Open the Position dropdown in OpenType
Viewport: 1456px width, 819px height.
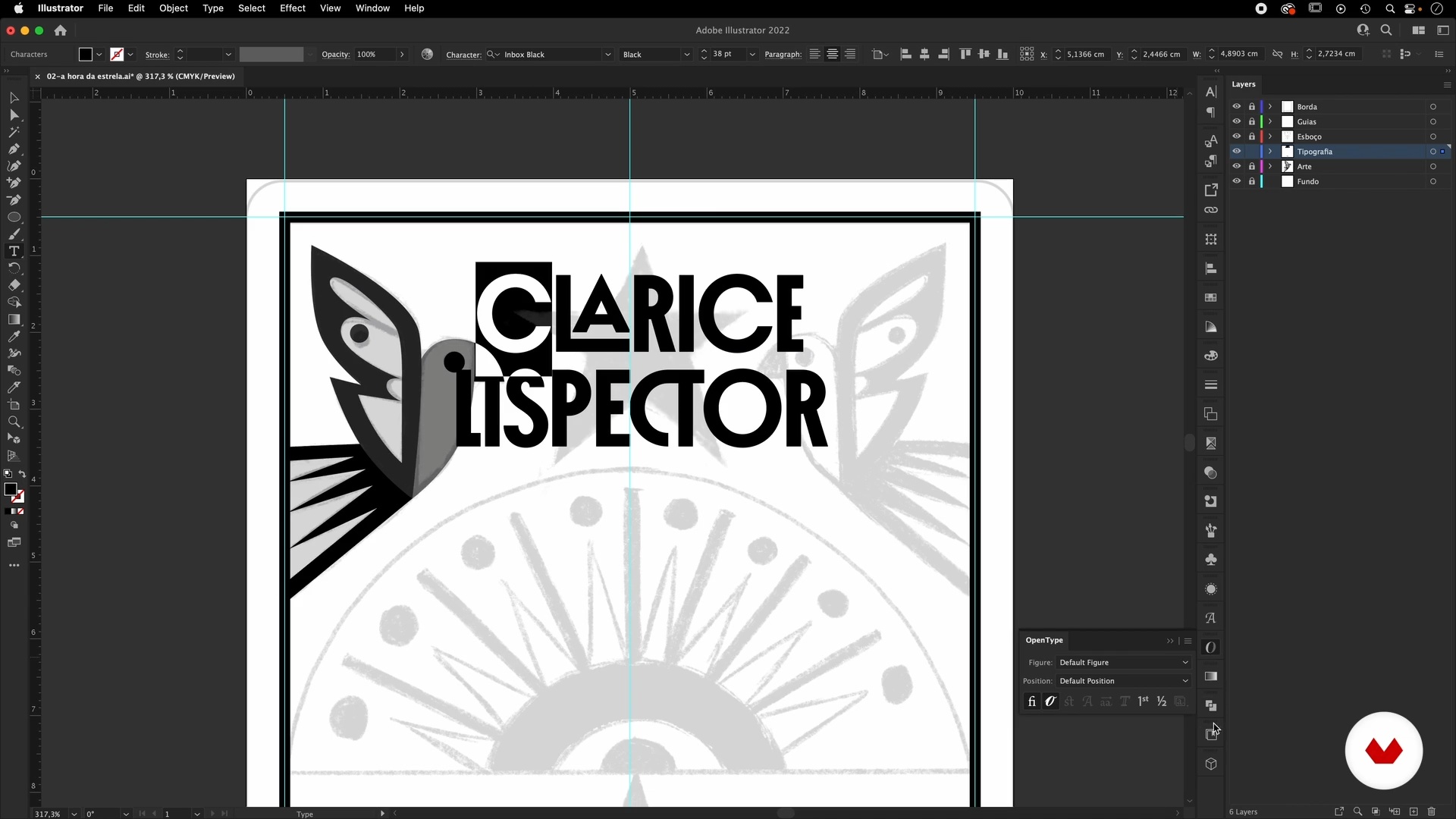(1123, 681)
